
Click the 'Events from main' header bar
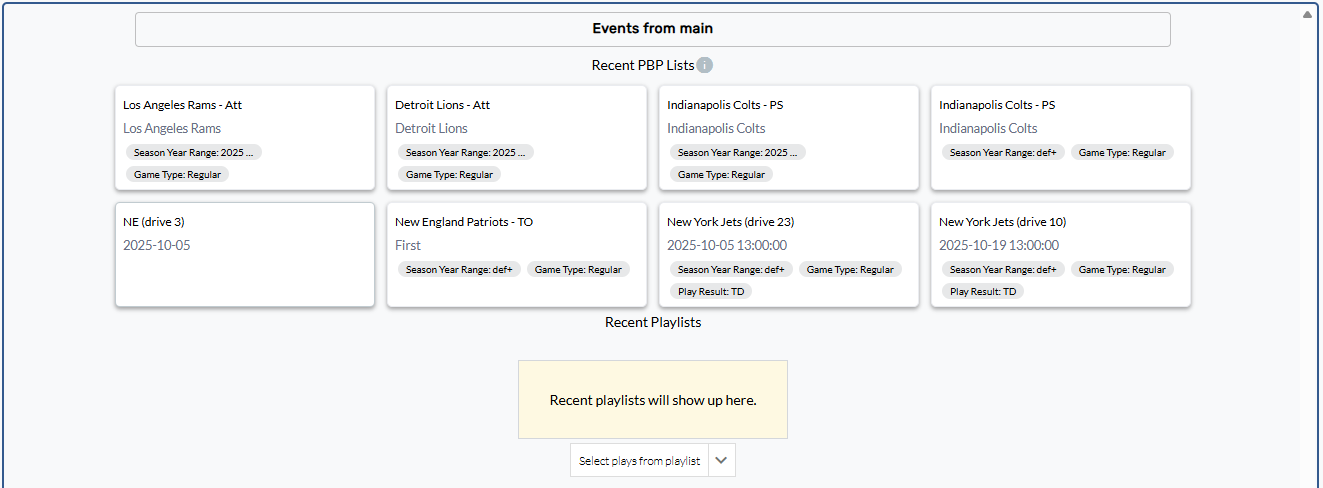[652, 29]
